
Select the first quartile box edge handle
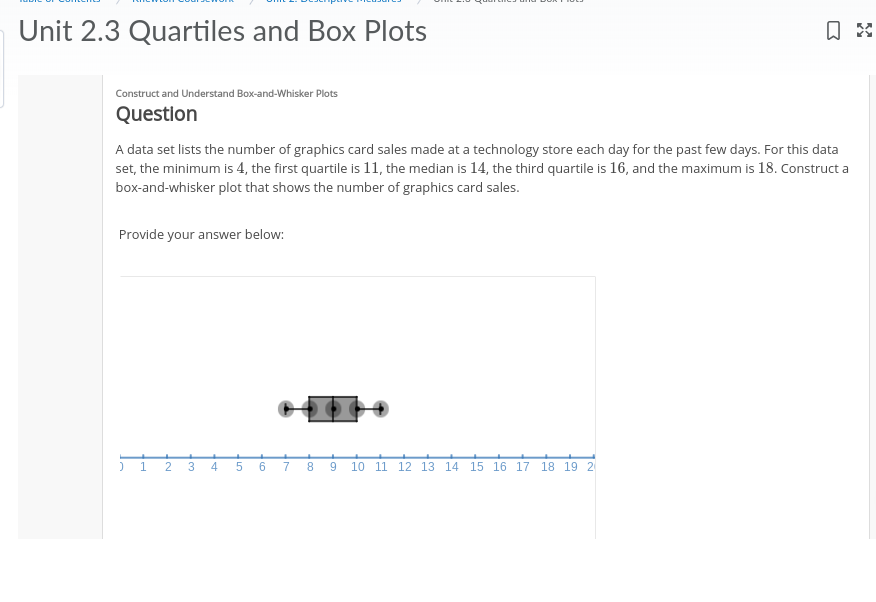click(x=310, y=409)
